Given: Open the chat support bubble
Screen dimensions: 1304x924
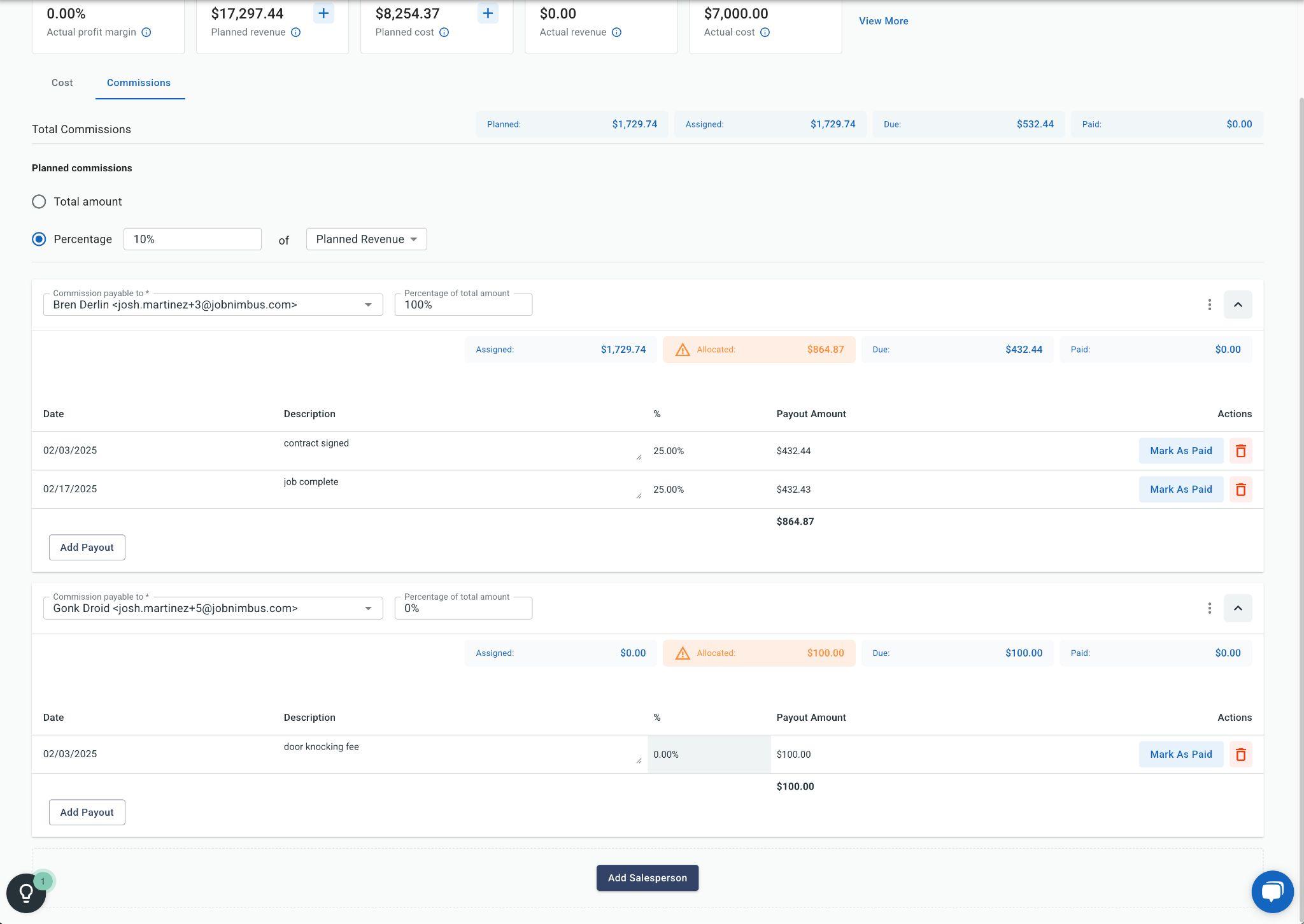Looking at the screenshot, I should [1272, 892].
